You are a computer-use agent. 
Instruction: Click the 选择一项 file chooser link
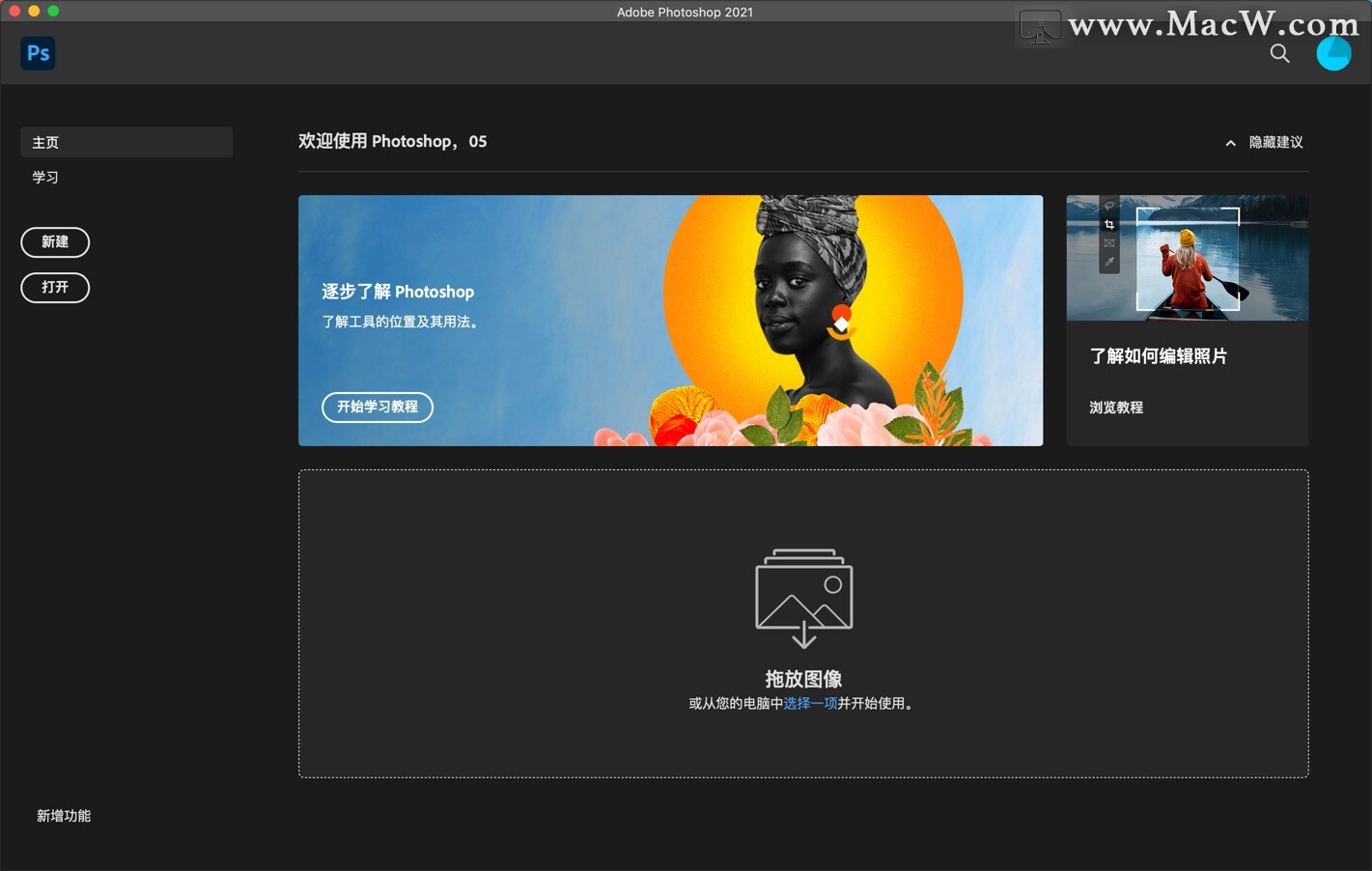[x=810, y=703]
